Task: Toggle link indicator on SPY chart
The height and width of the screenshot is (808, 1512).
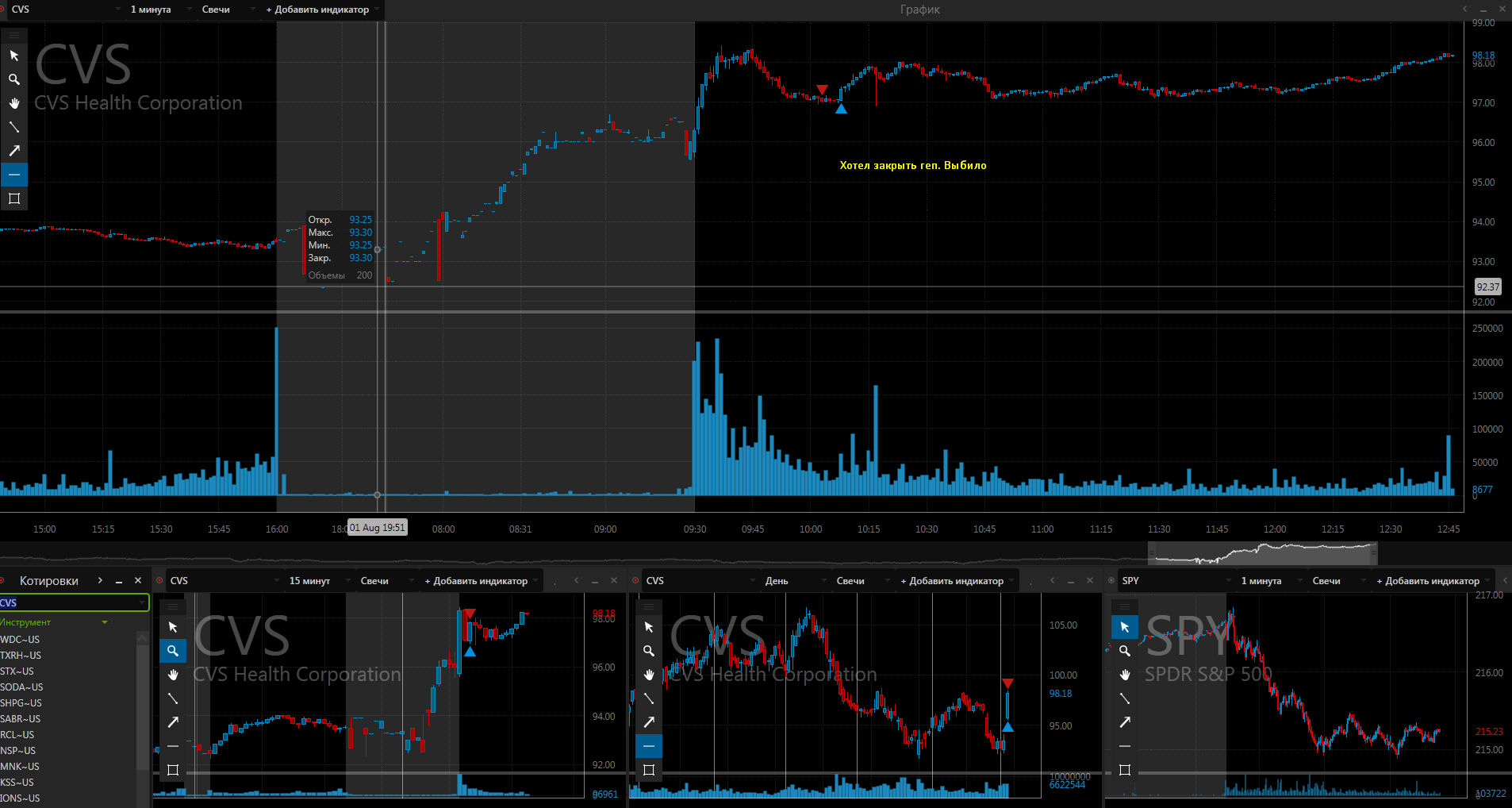Action: (1111, 581)
